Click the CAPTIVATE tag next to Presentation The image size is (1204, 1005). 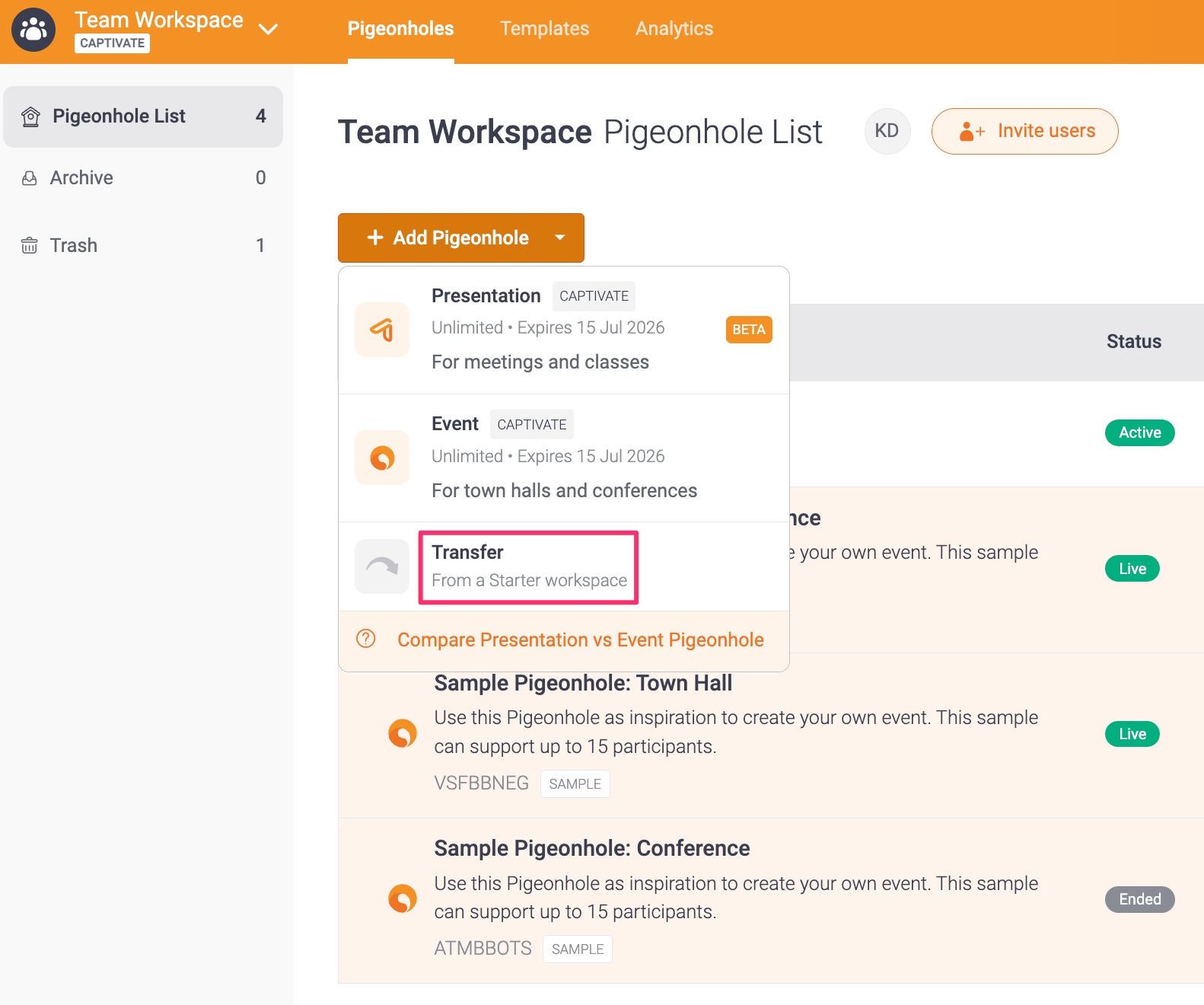click(x=594, y=296)
